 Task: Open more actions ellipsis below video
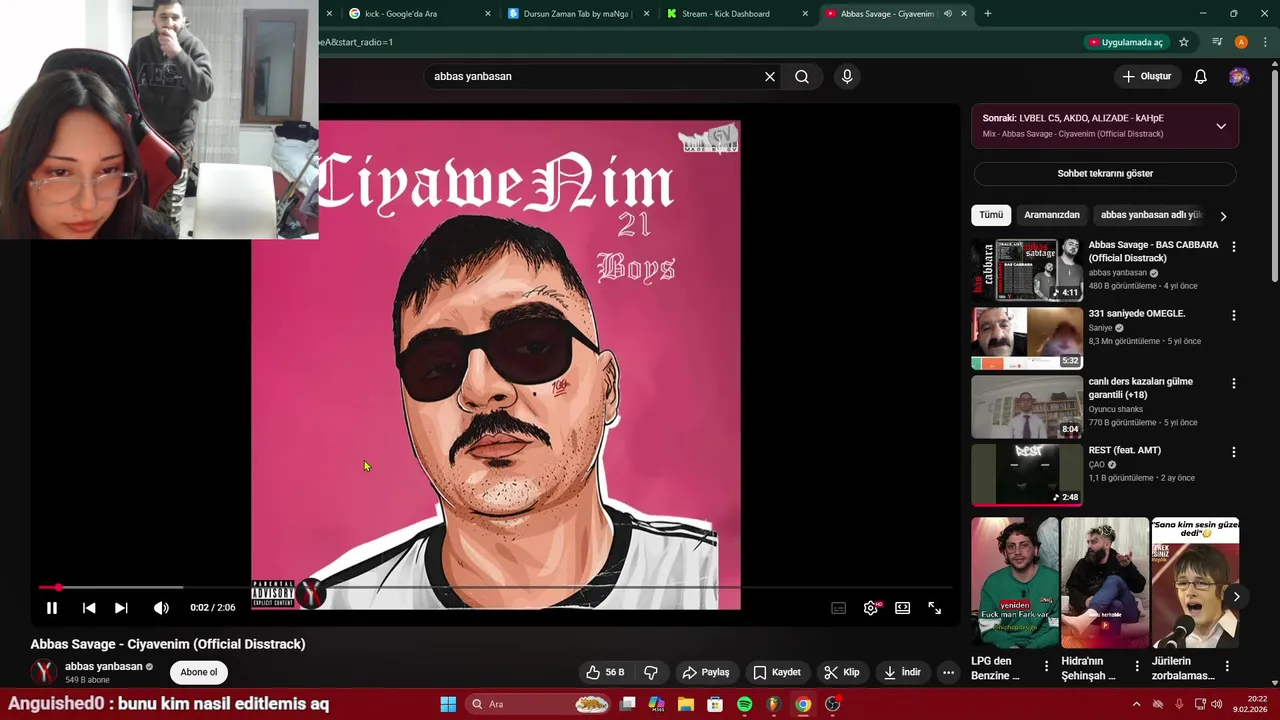949,672
